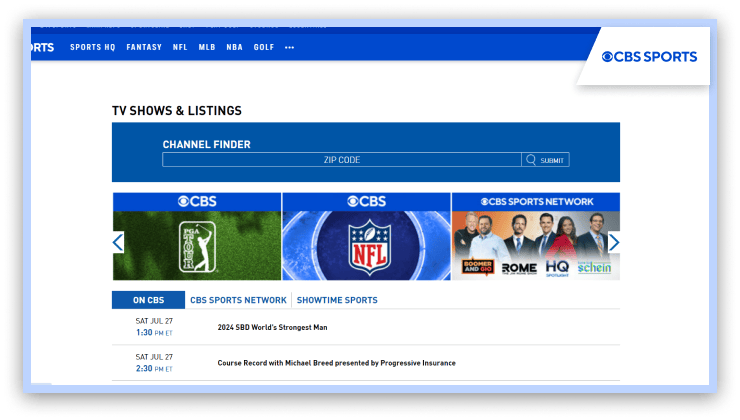740x420 pixels.
Task: Click the ZIP CODE input field
Action: (342, 160)
